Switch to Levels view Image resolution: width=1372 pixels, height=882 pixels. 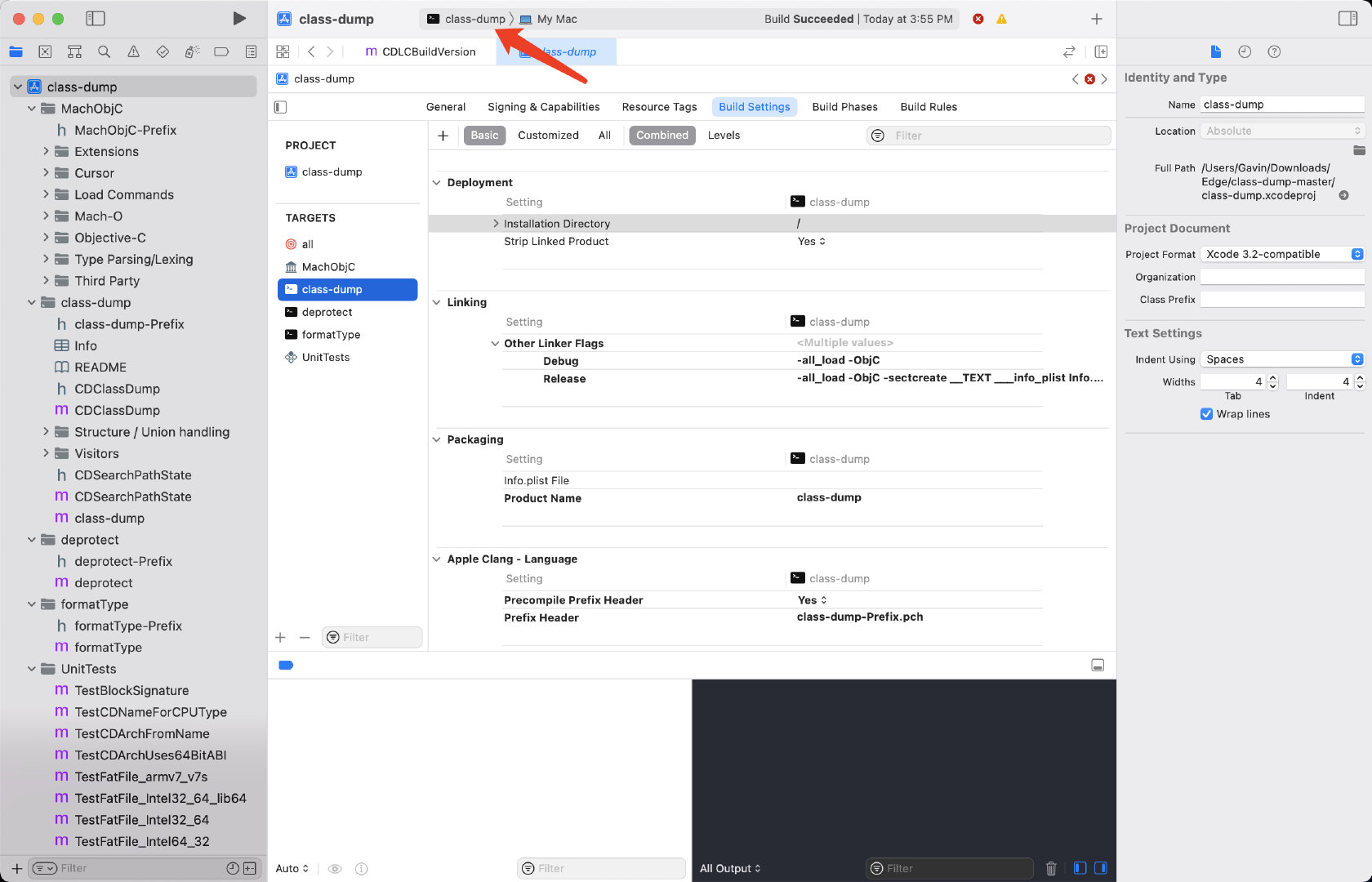click(x=724, y=136)
